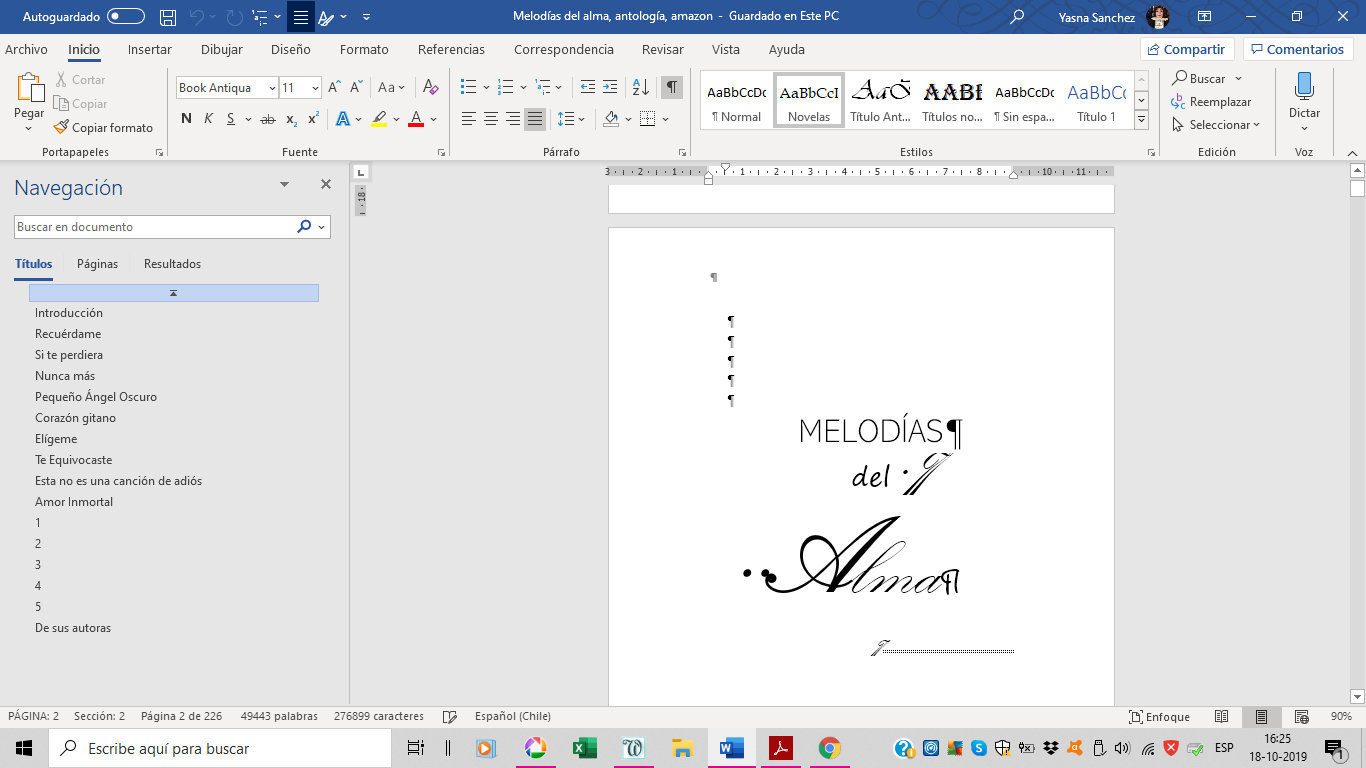
Task: Click the strikethrough text icon
Action: tap(267, 119)
